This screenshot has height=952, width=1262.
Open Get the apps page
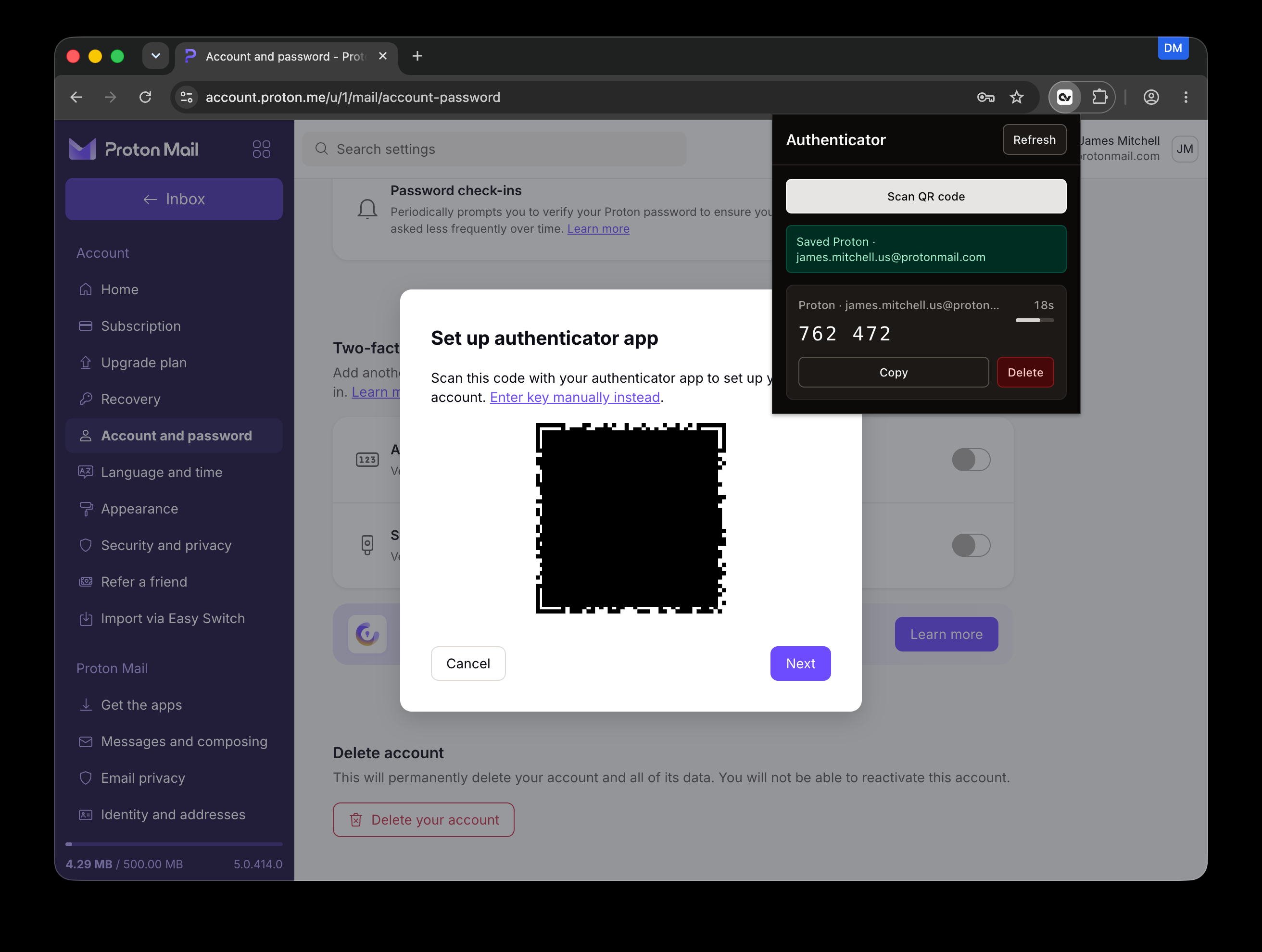tap(174, 705)
